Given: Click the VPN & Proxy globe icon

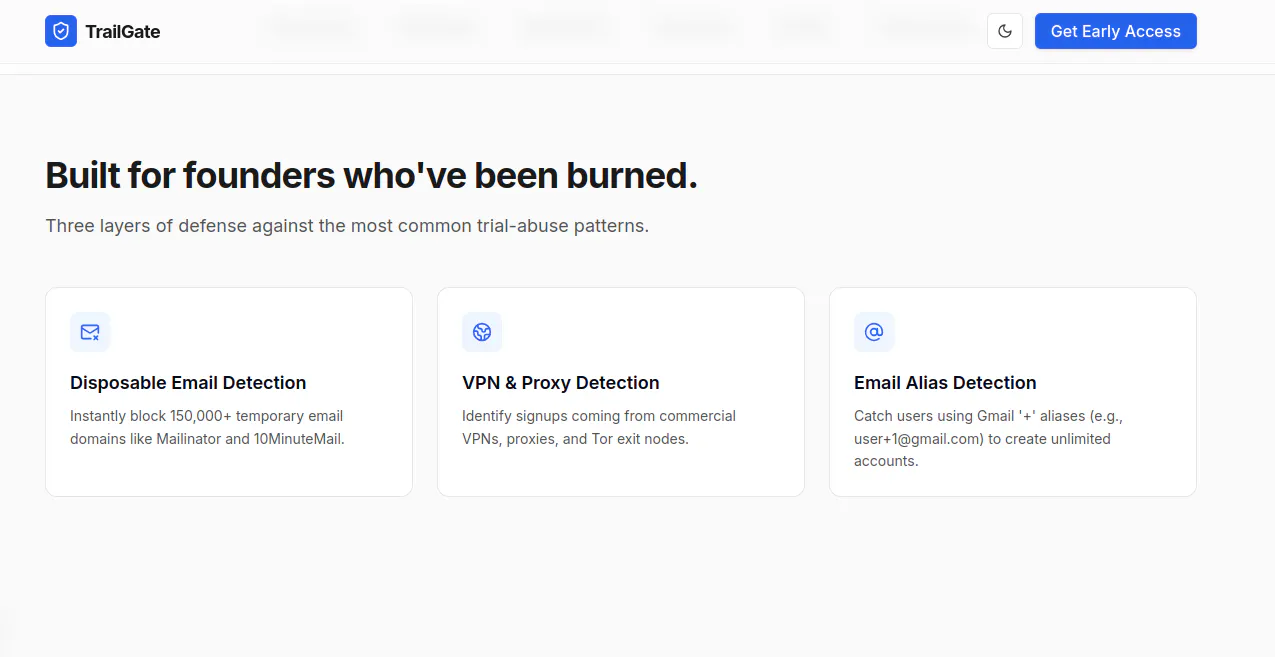Looking at the screenshot, I should (482, 332).
